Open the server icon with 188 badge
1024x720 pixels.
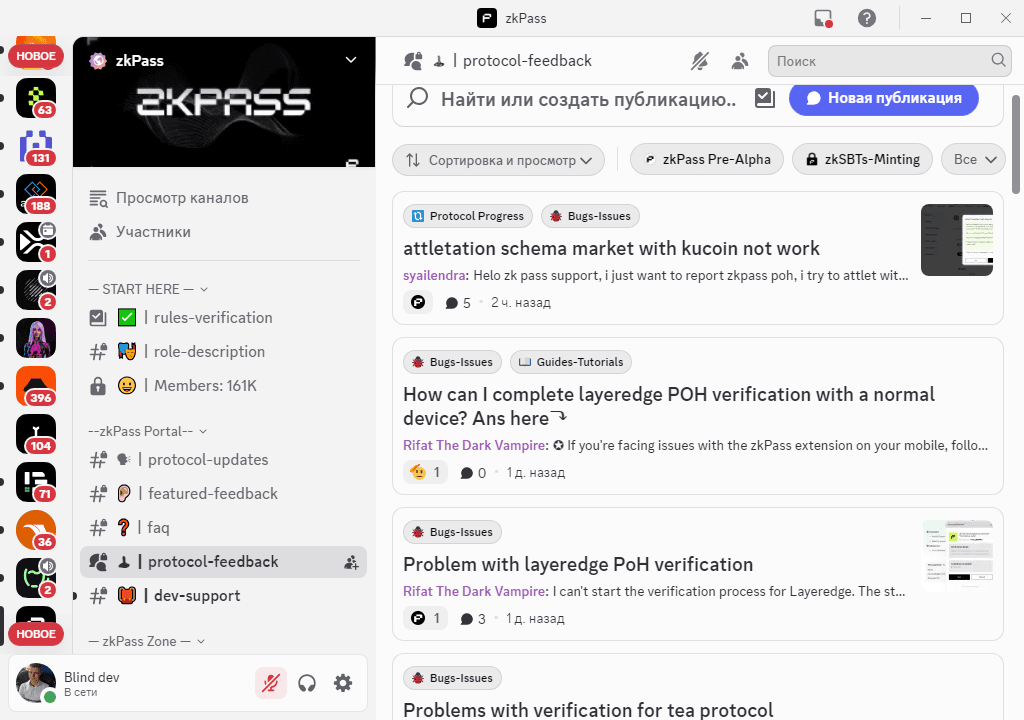[36, 194]
